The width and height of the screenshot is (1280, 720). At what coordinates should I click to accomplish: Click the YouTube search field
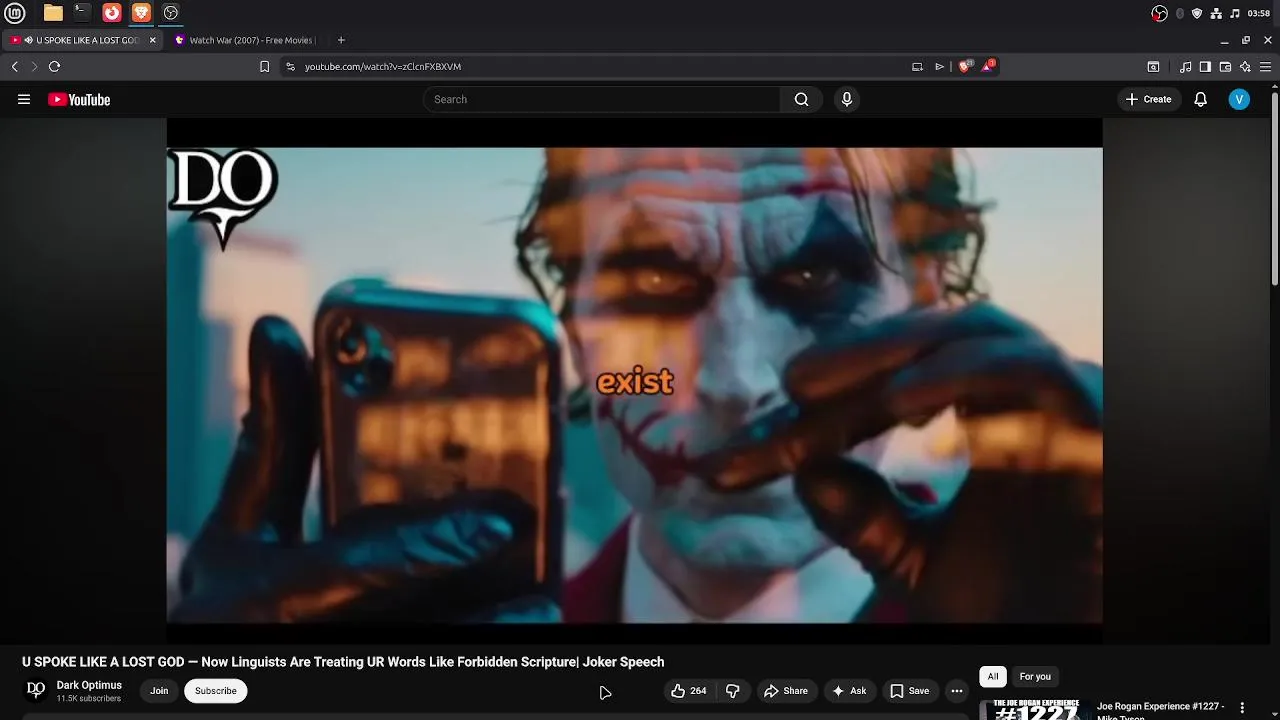click(602, 99)
